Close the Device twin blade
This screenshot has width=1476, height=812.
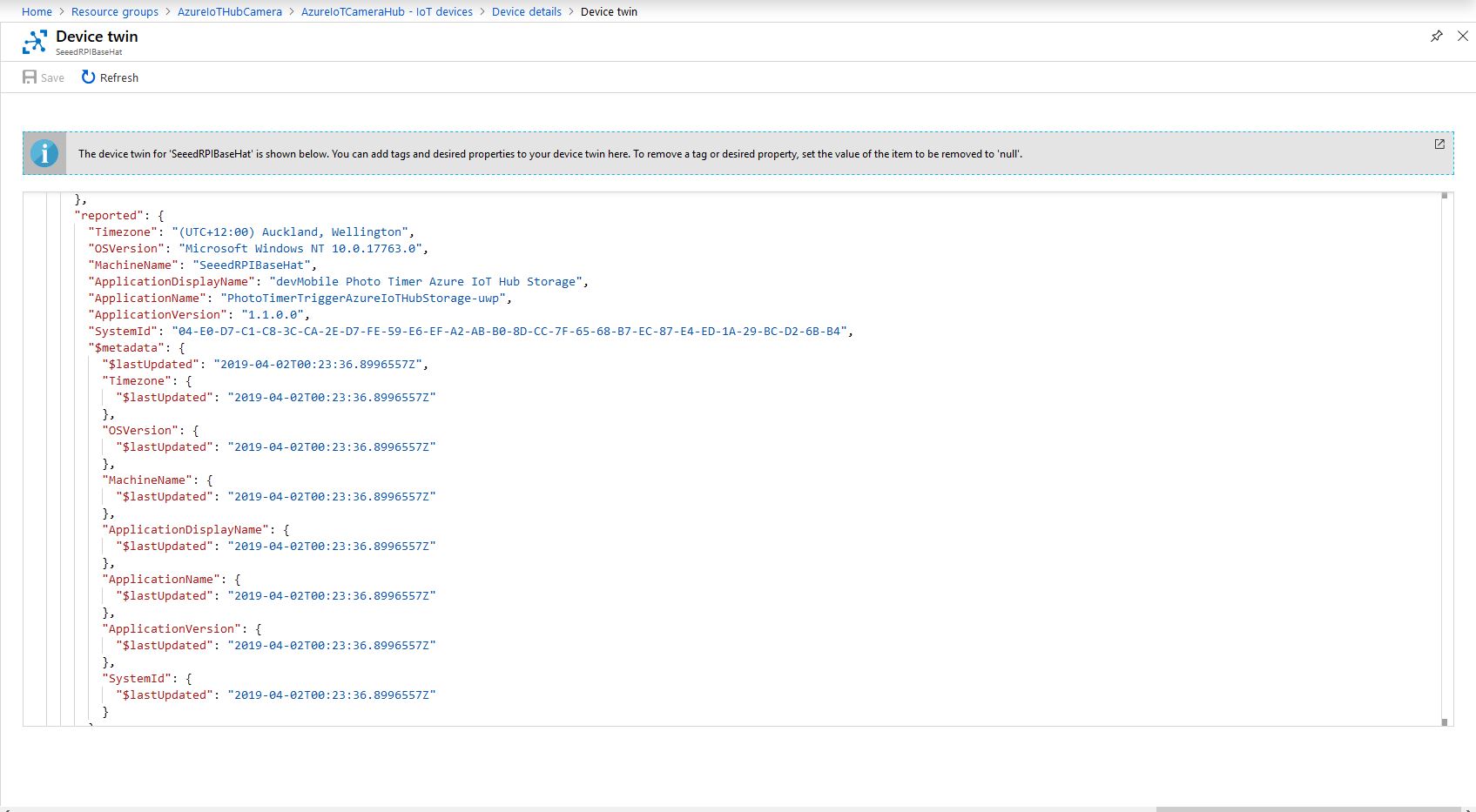pyautogui.click(x=1463, y=36)
